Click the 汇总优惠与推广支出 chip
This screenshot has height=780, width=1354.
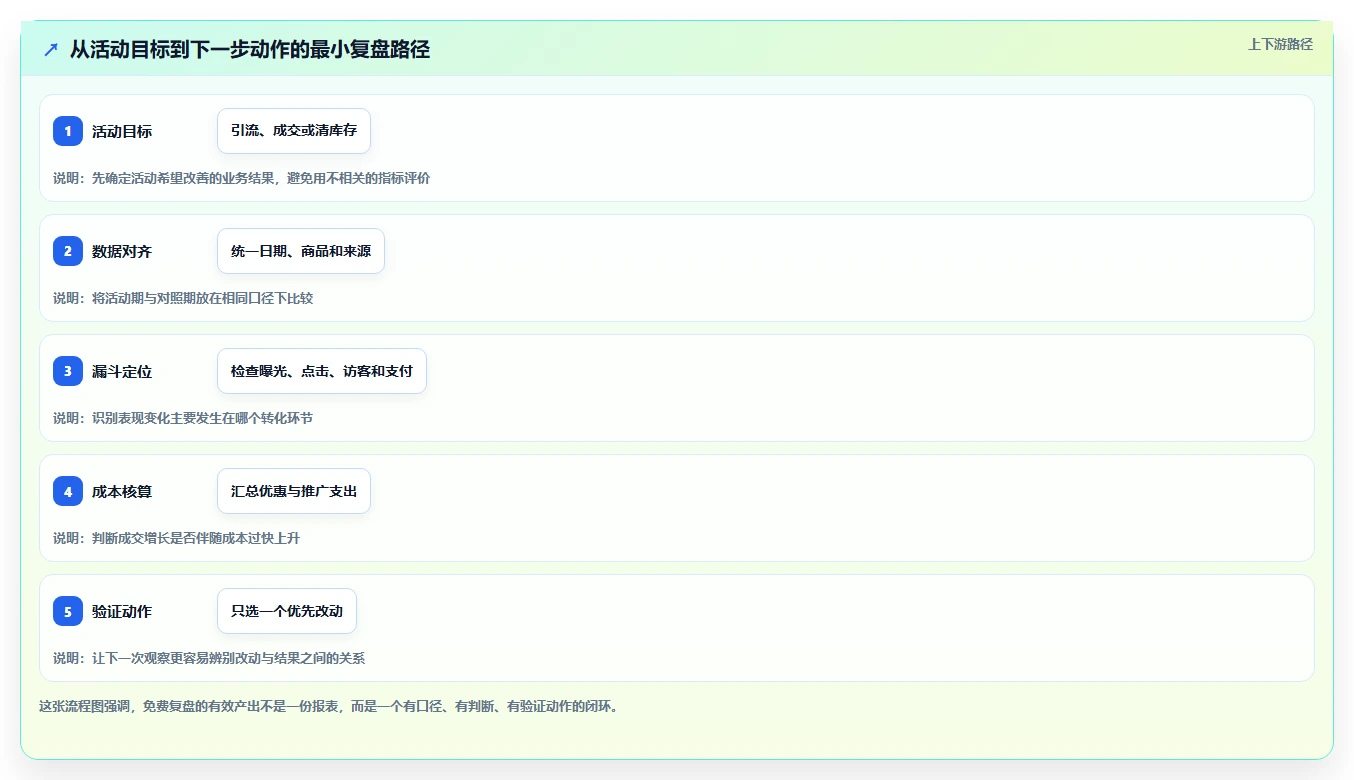pos(294,491)
